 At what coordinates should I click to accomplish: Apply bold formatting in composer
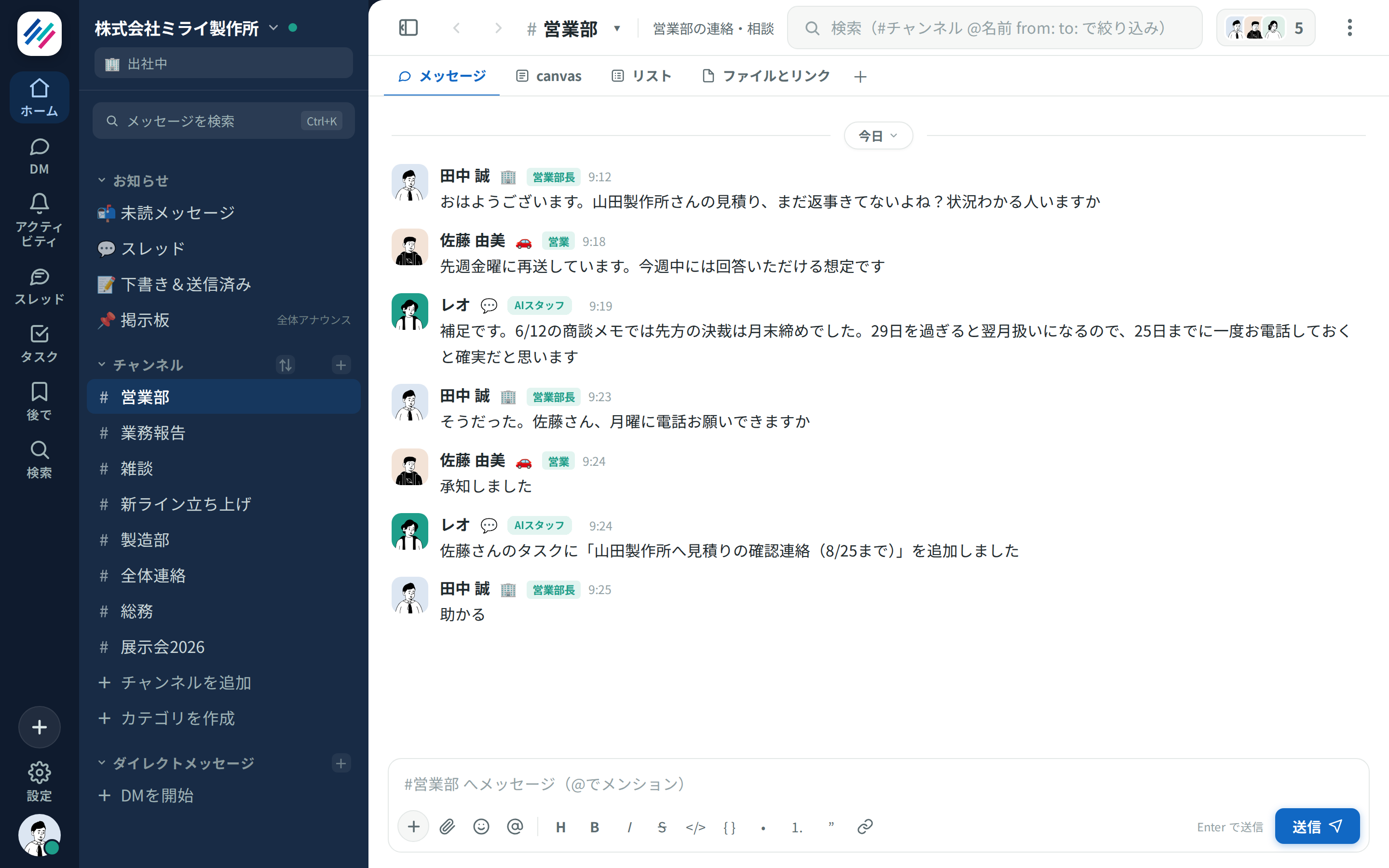tap(595, 827)
